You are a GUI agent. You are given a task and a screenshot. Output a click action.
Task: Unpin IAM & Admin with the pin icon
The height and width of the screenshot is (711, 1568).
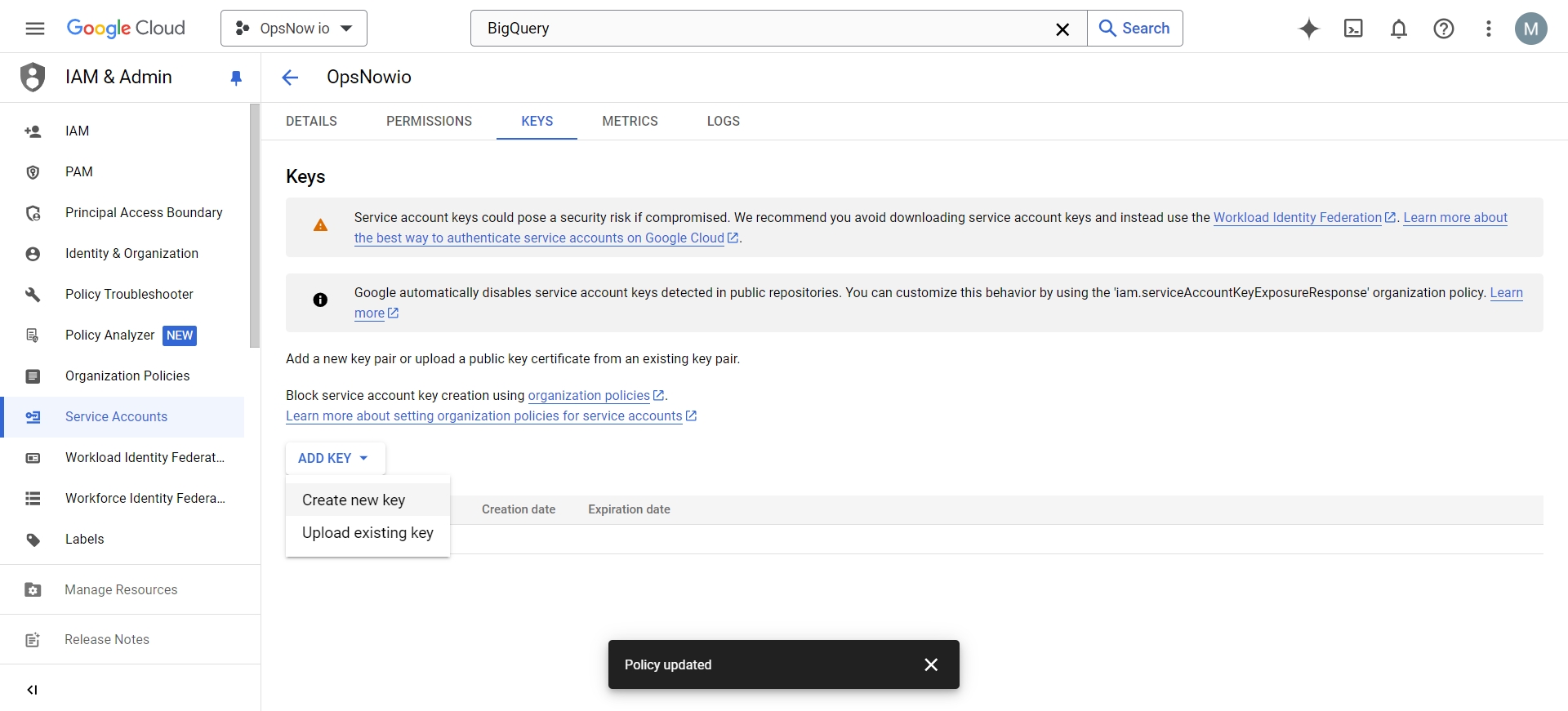click(x=236, y=78)
